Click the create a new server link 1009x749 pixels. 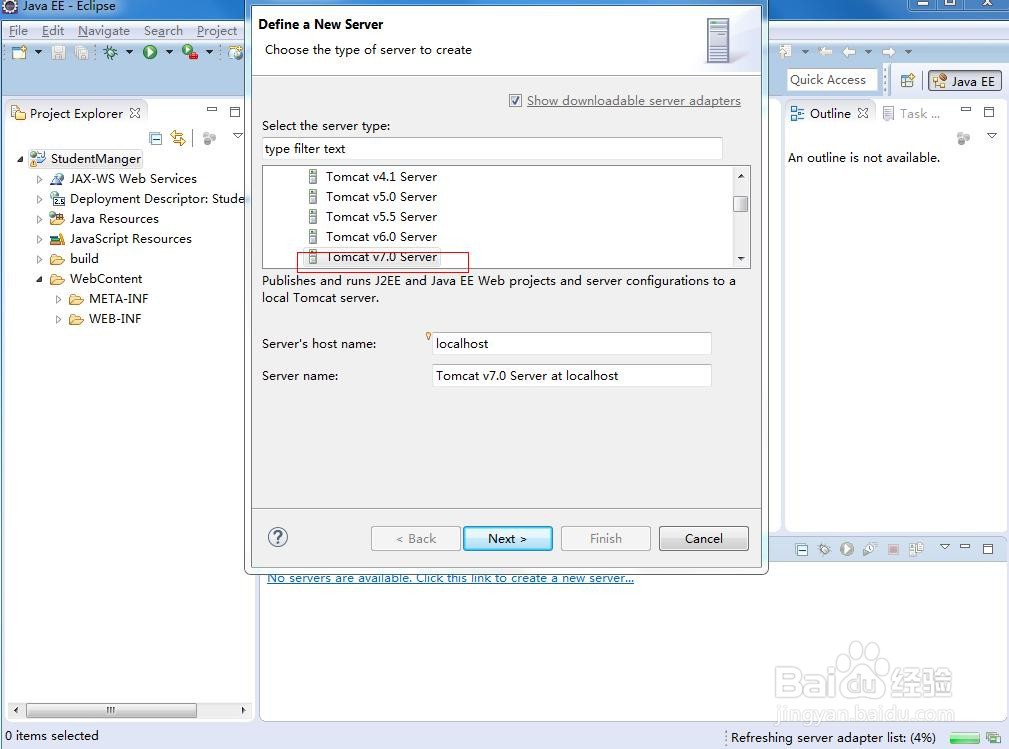click(450, 578)
